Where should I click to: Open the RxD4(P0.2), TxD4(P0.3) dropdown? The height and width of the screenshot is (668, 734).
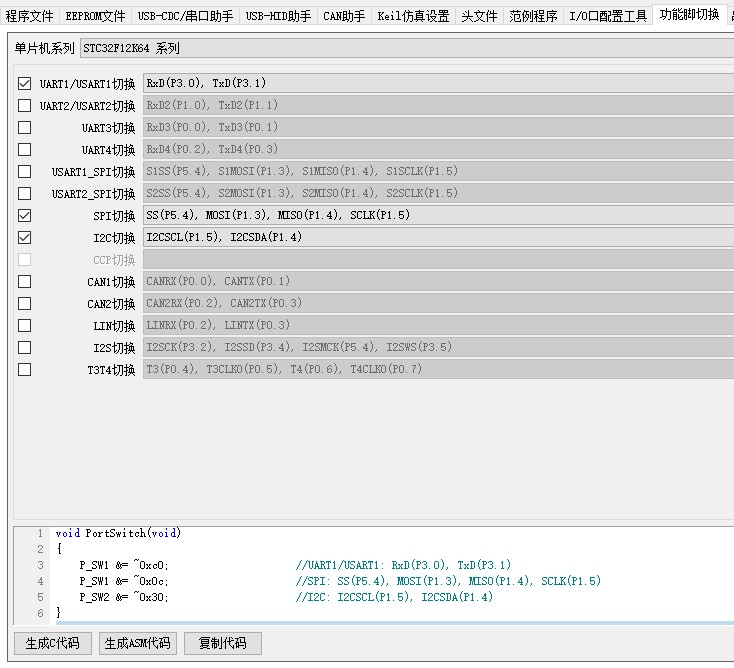pyautogui.click(x=438, y=149)
